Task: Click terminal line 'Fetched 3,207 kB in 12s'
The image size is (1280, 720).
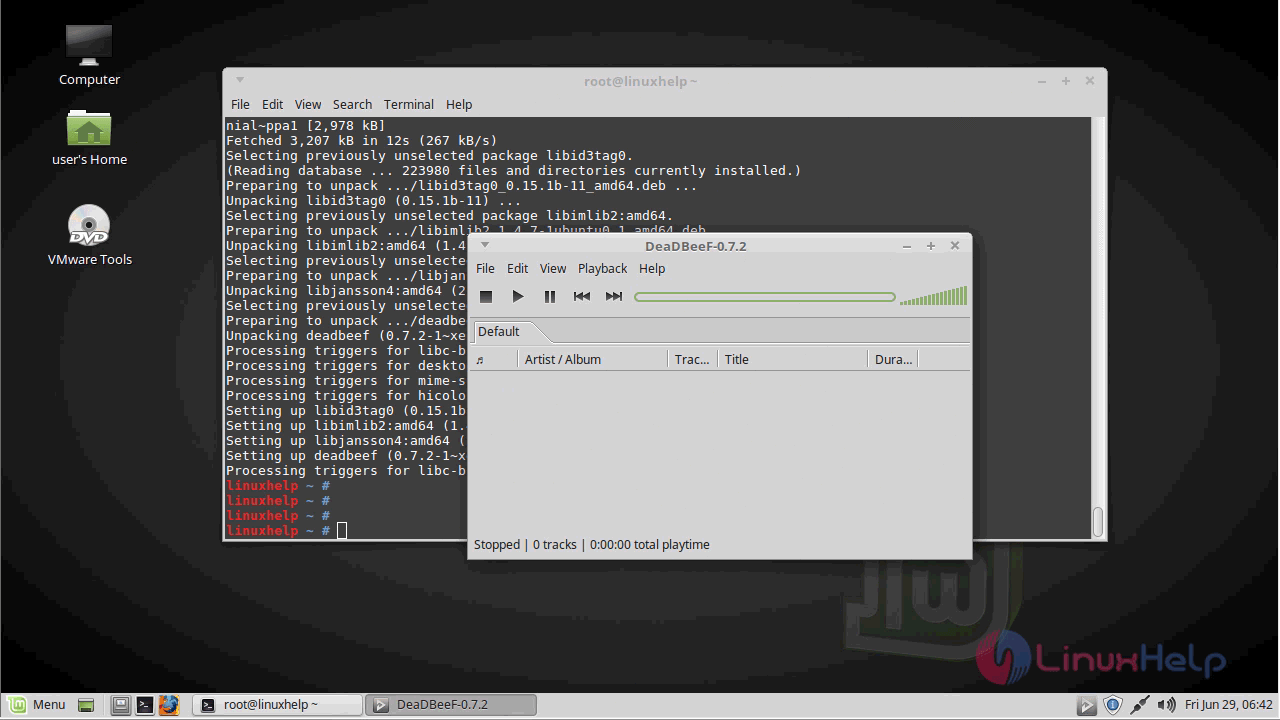Action: coord(361,140)
